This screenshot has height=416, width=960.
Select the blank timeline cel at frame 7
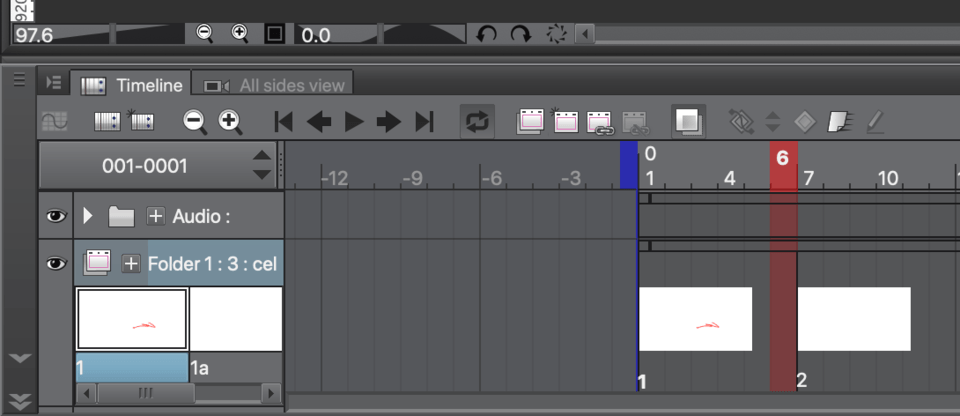coord(854,319)
